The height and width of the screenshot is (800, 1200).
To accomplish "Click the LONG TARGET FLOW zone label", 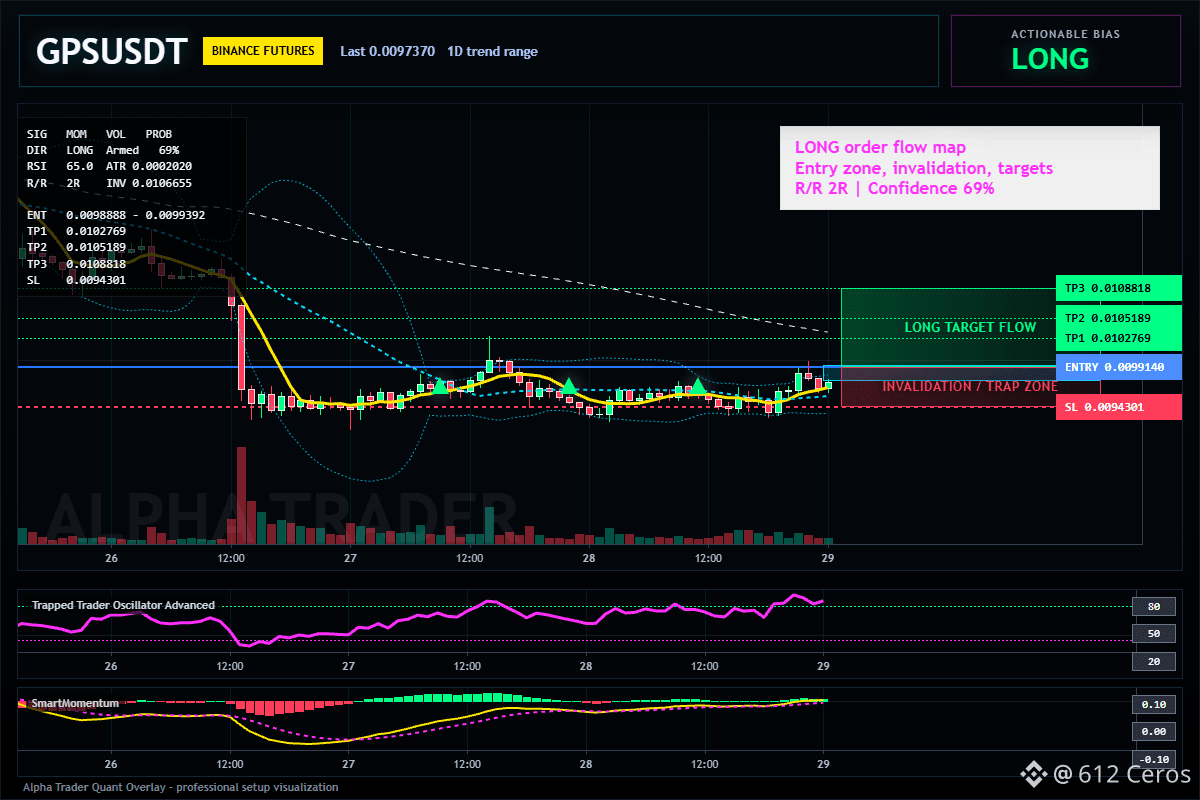I will point(970,327).
